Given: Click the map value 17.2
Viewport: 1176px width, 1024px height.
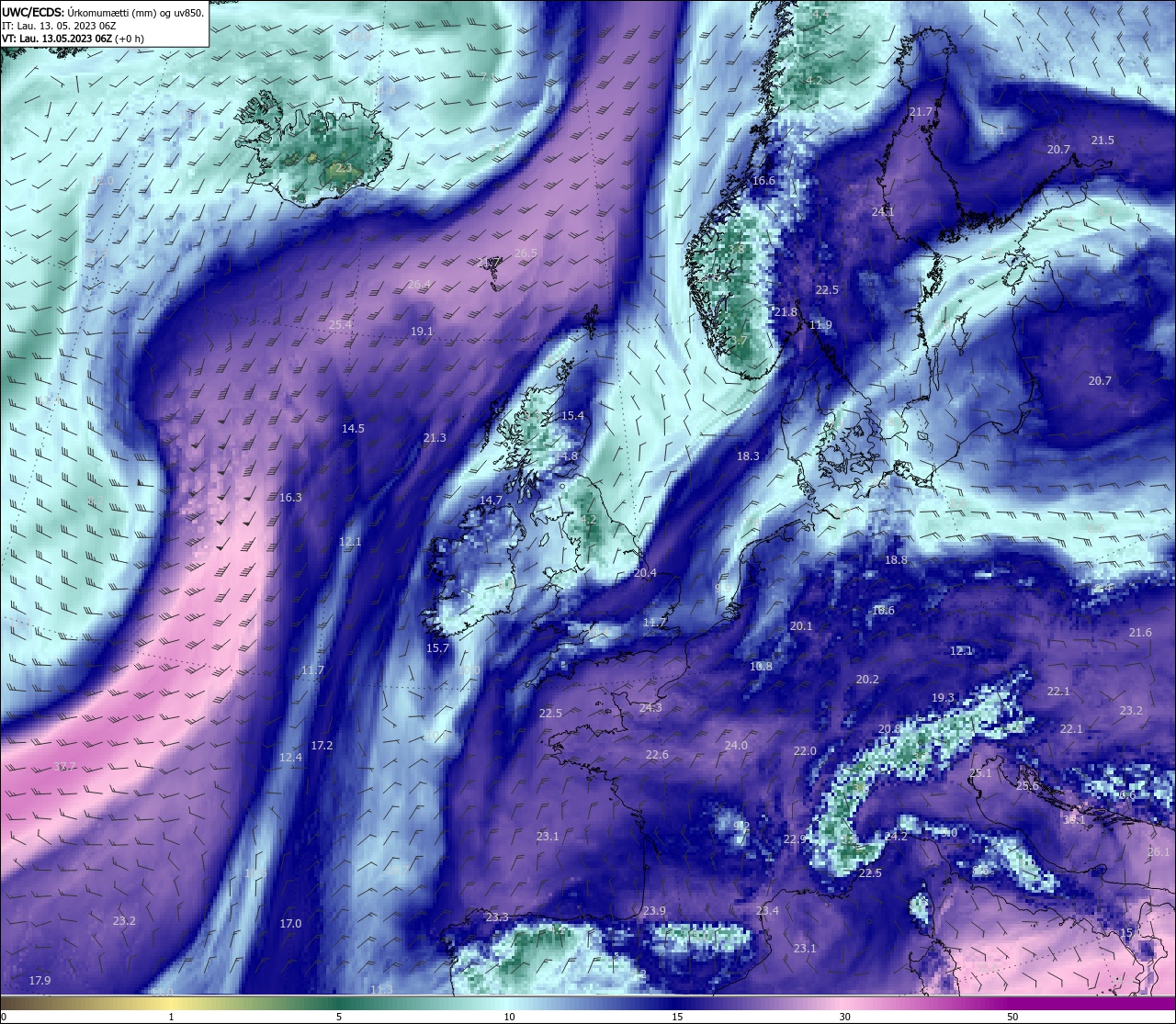Looking at the screenshot, I should (322, 746).
